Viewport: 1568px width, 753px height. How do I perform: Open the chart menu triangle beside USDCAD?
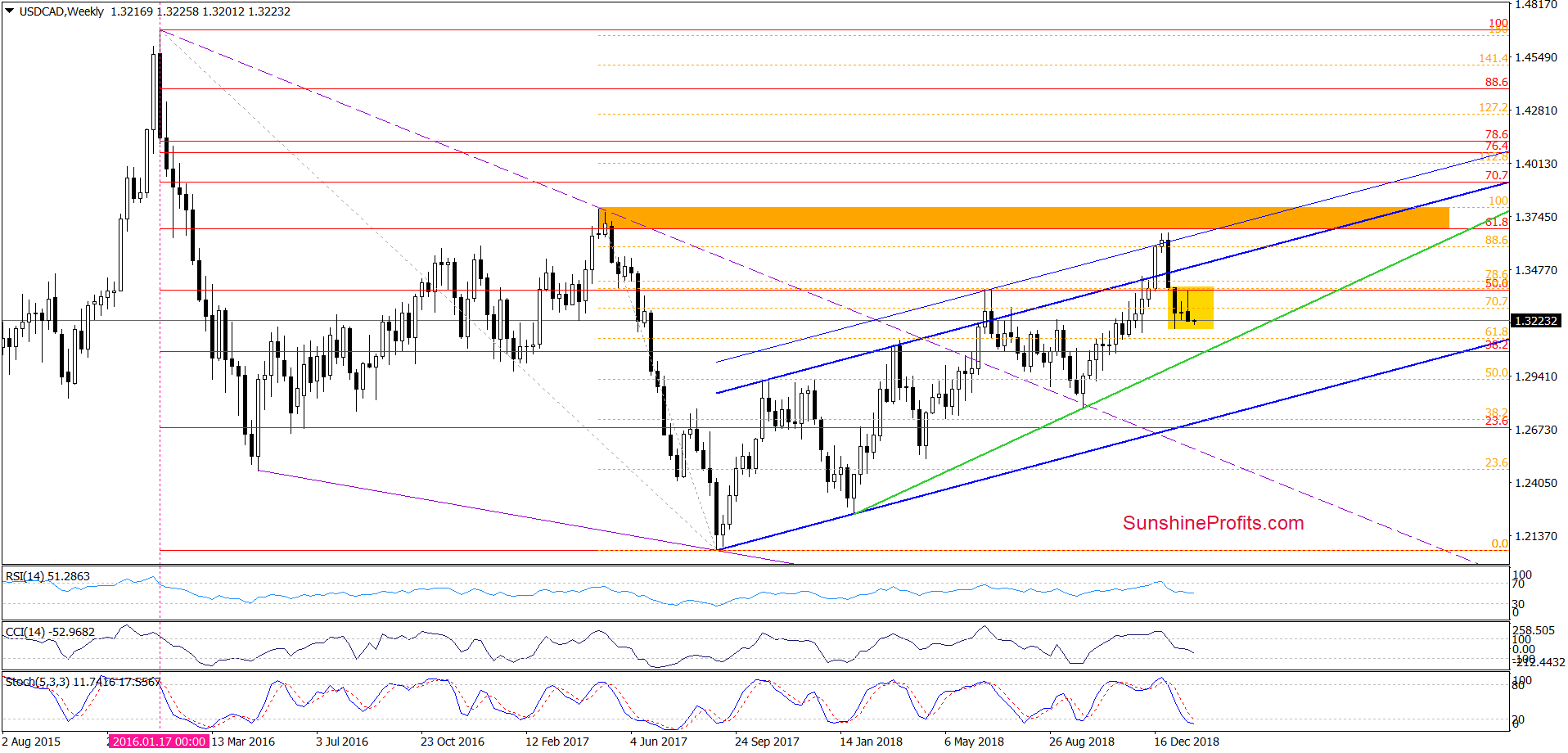click(x=10, y=11)
